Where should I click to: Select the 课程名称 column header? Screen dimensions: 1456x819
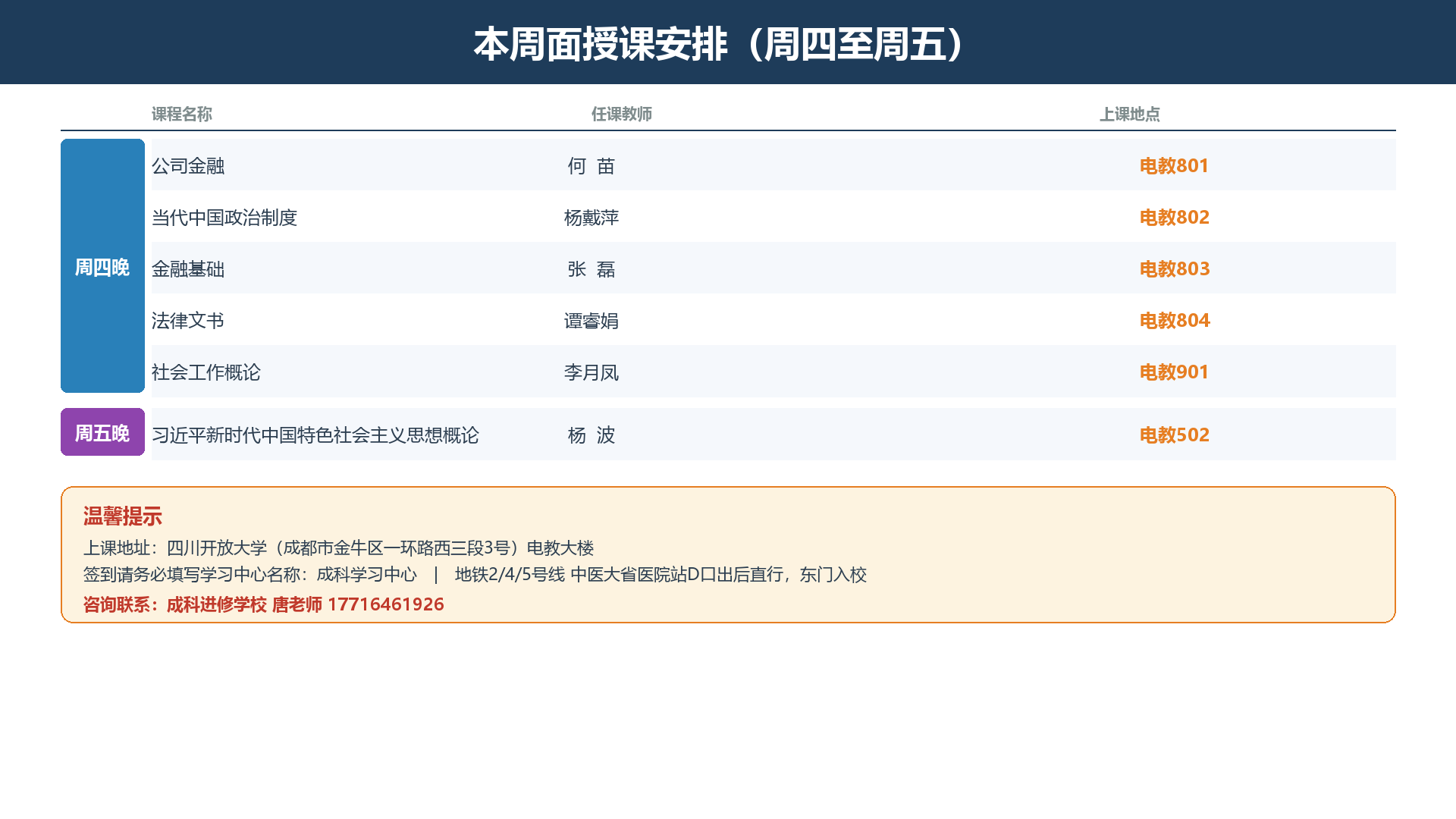pyautogui.click(x=182, y=114)
